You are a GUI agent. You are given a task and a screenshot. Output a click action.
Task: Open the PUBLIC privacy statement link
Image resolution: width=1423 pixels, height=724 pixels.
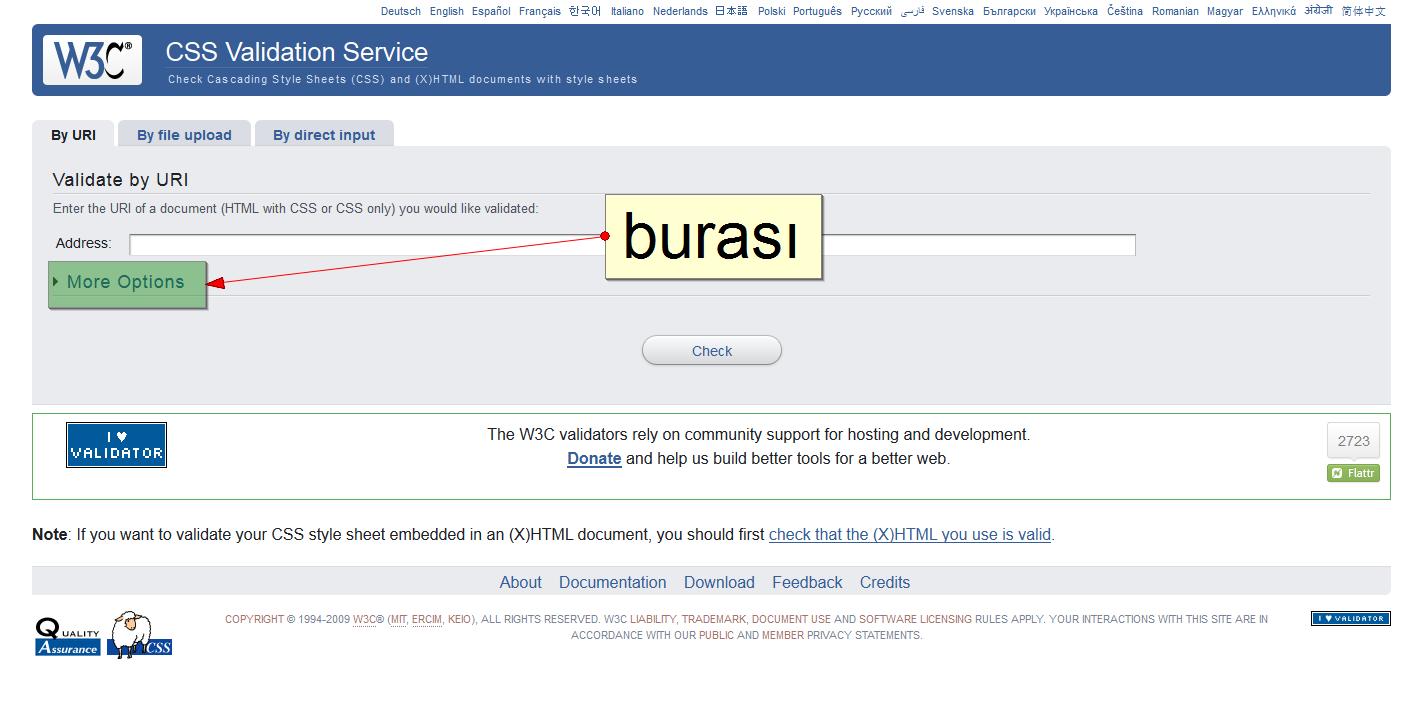[x=716, y=636]
